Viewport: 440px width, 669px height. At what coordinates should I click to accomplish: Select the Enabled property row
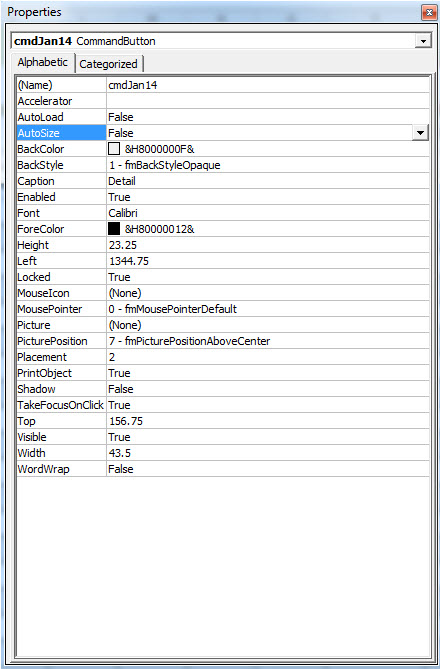[223, 197]
